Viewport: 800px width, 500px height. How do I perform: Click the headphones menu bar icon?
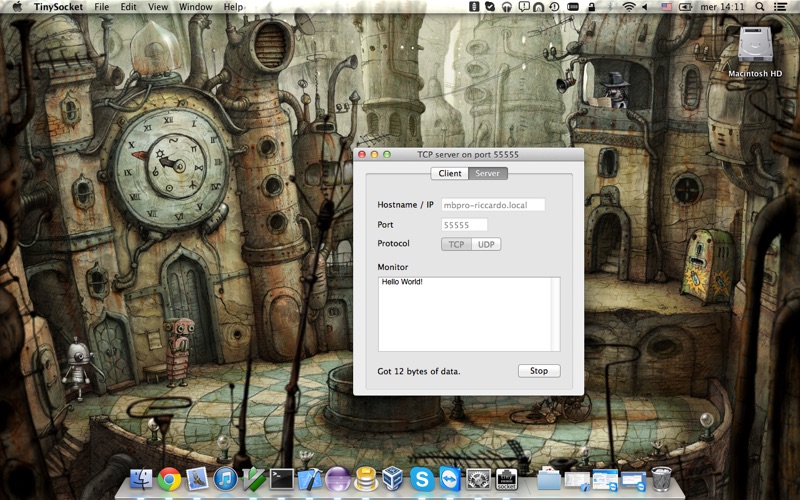coord(507,7)
